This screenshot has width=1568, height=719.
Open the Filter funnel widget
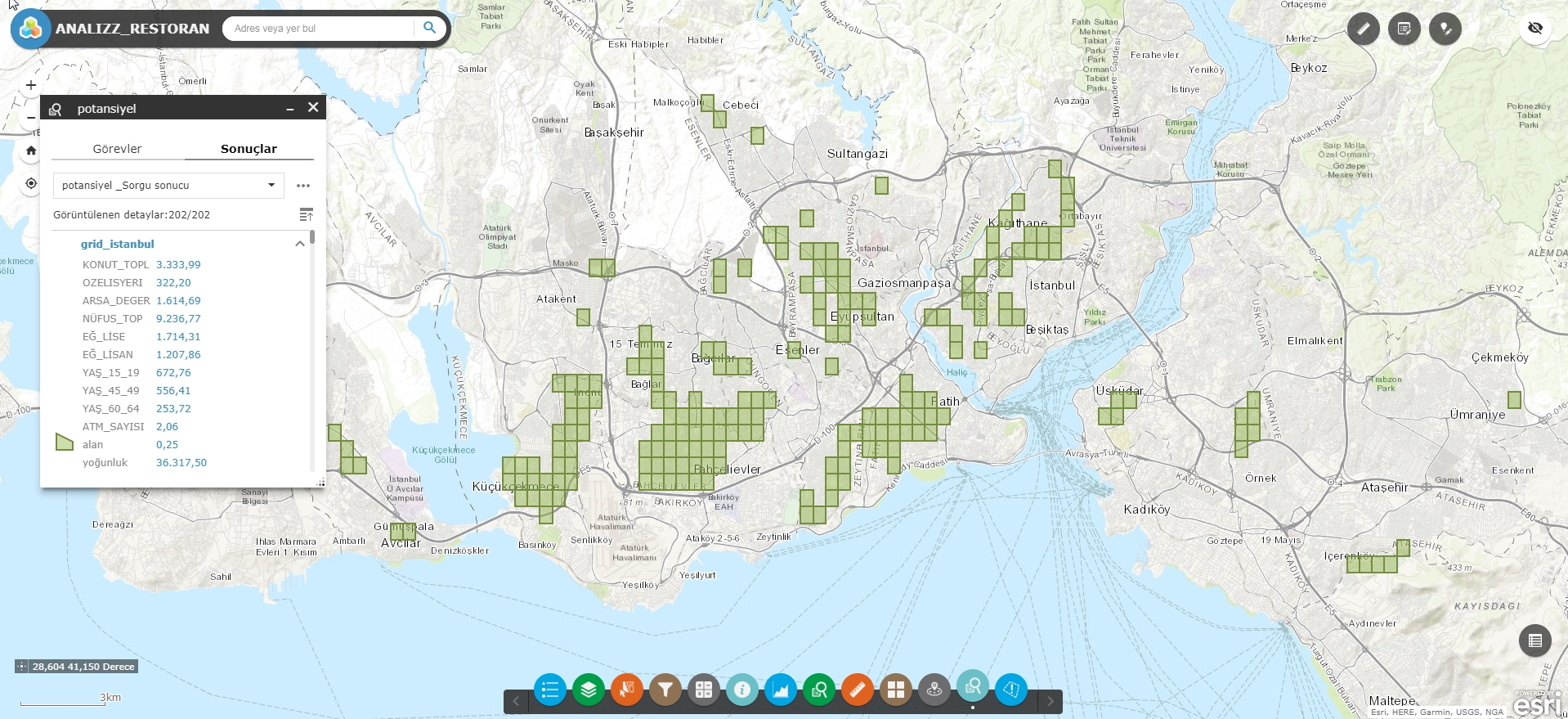[665, 690]
